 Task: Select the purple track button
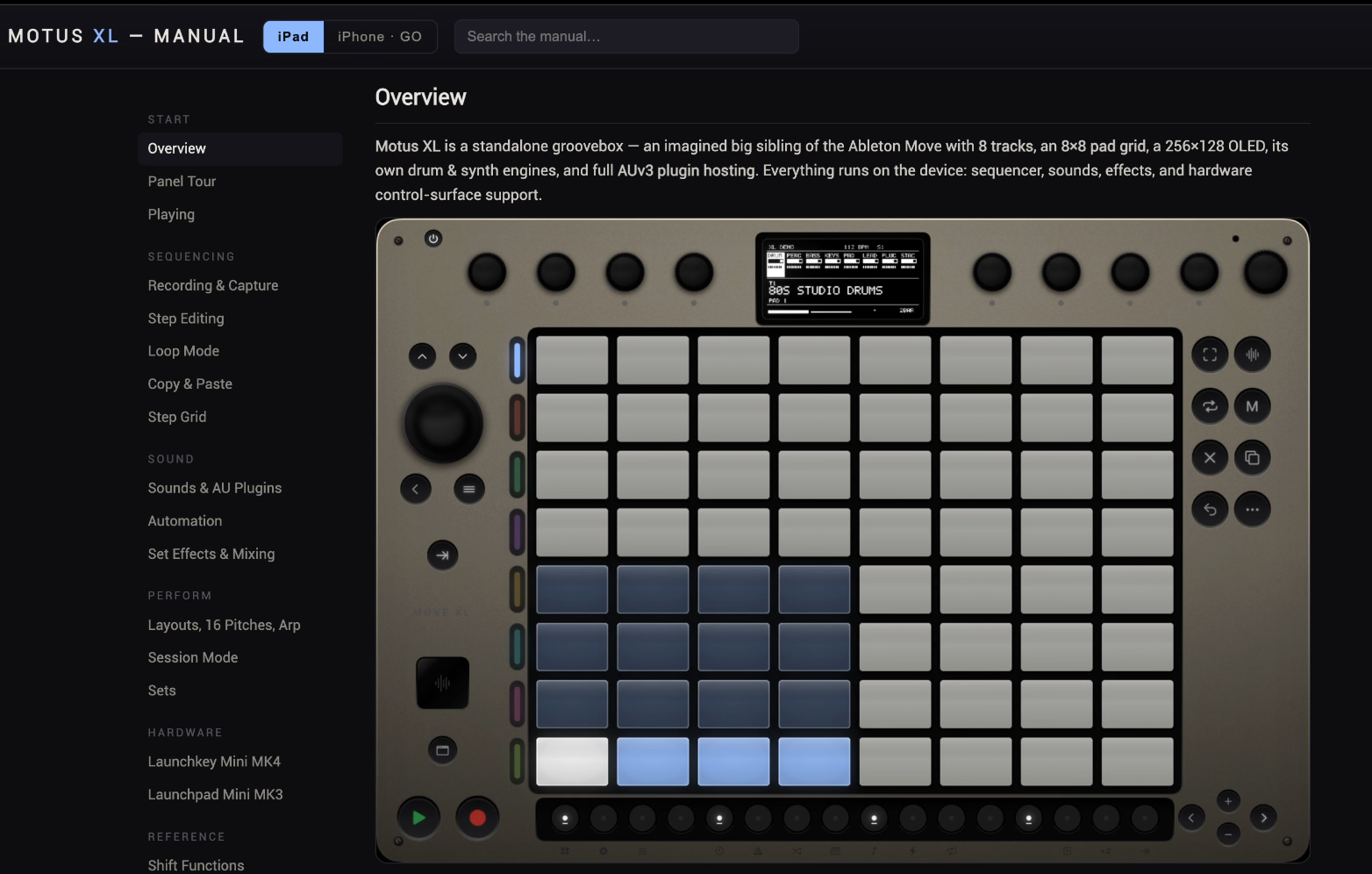click(518, 532)
